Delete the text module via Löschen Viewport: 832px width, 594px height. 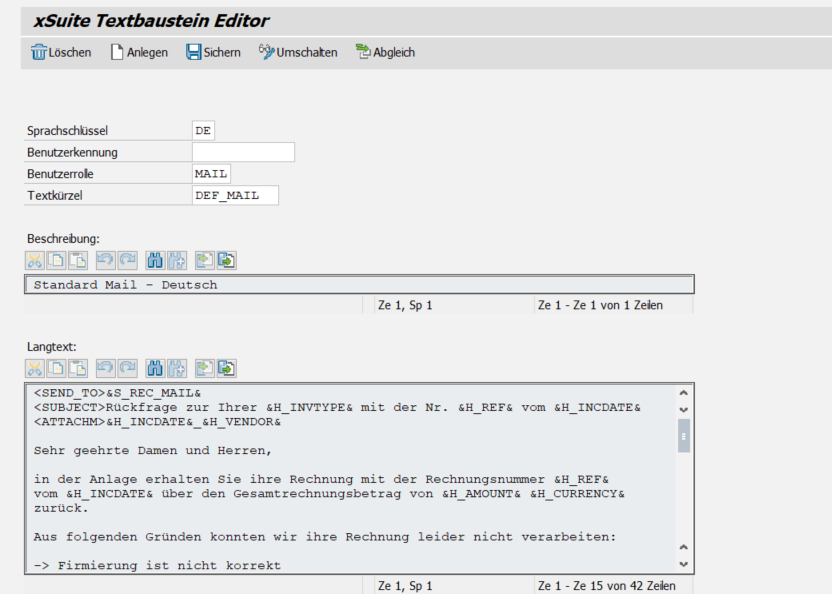pos(61,52)
